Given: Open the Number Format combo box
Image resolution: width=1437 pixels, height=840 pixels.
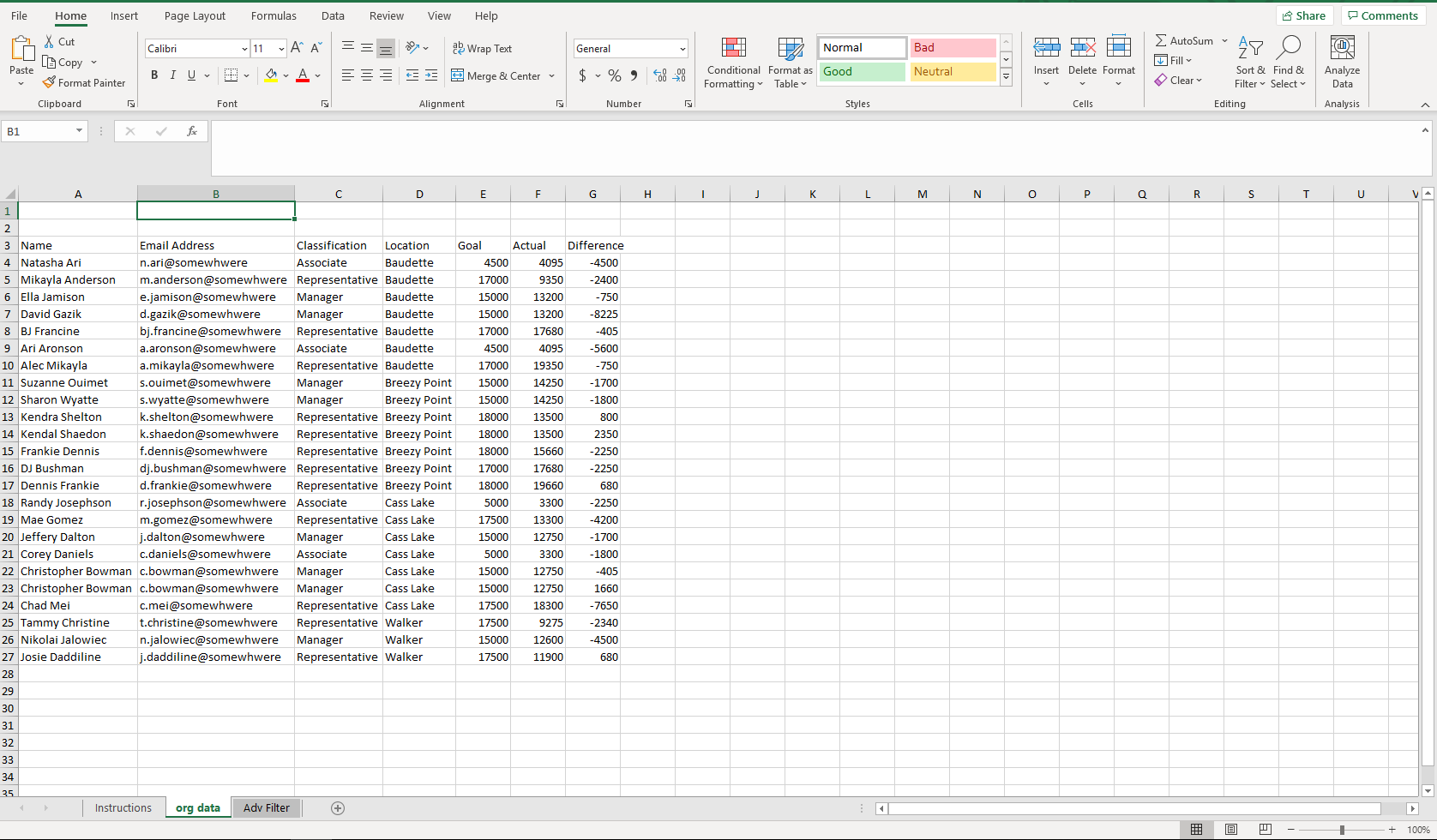Looking at the screenshot, I should tap(630, 48).
